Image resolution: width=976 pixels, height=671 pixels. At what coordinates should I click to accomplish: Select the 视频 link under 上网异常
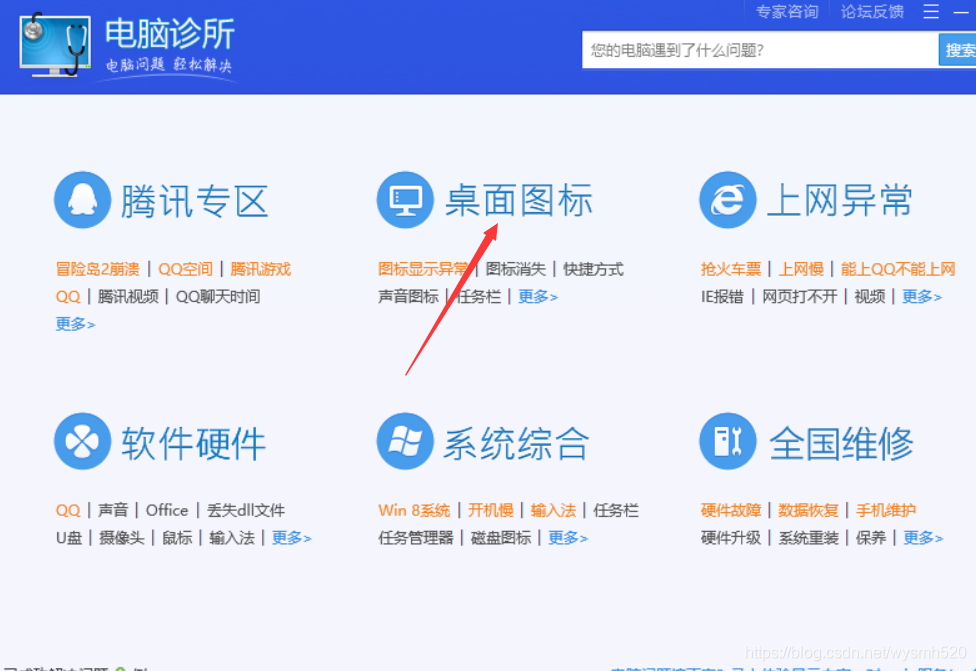(x=870, y=296)
